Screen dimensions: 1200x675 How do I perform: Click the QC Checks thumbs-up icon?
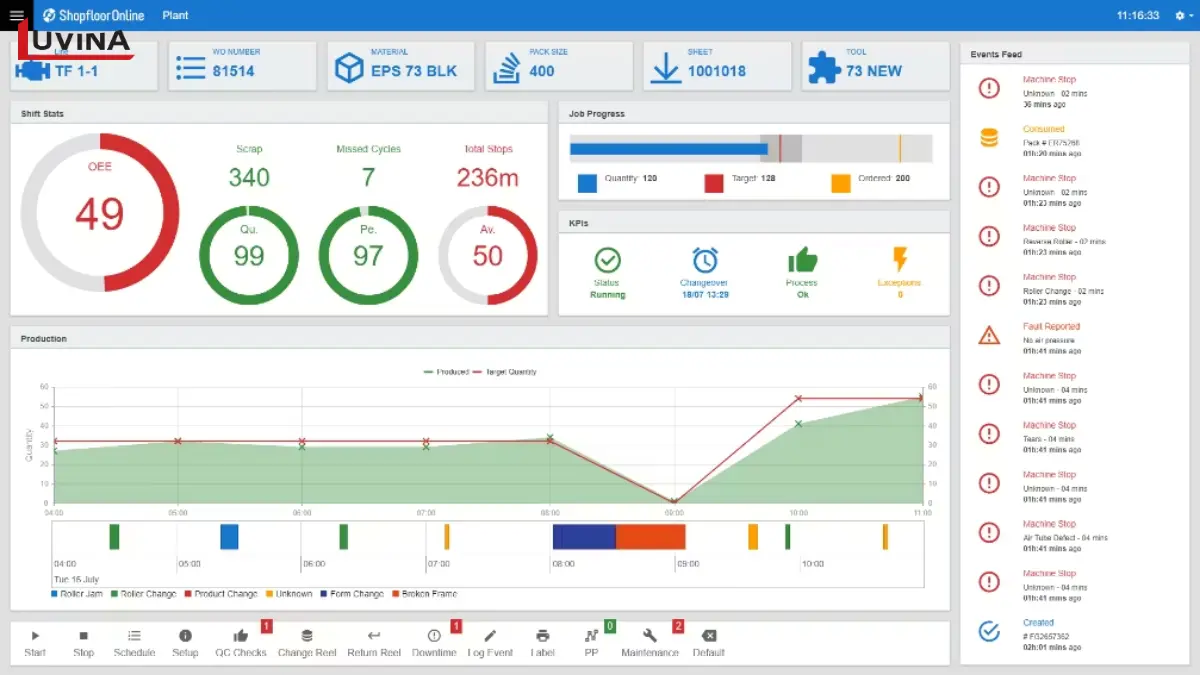tap(240, 637)
